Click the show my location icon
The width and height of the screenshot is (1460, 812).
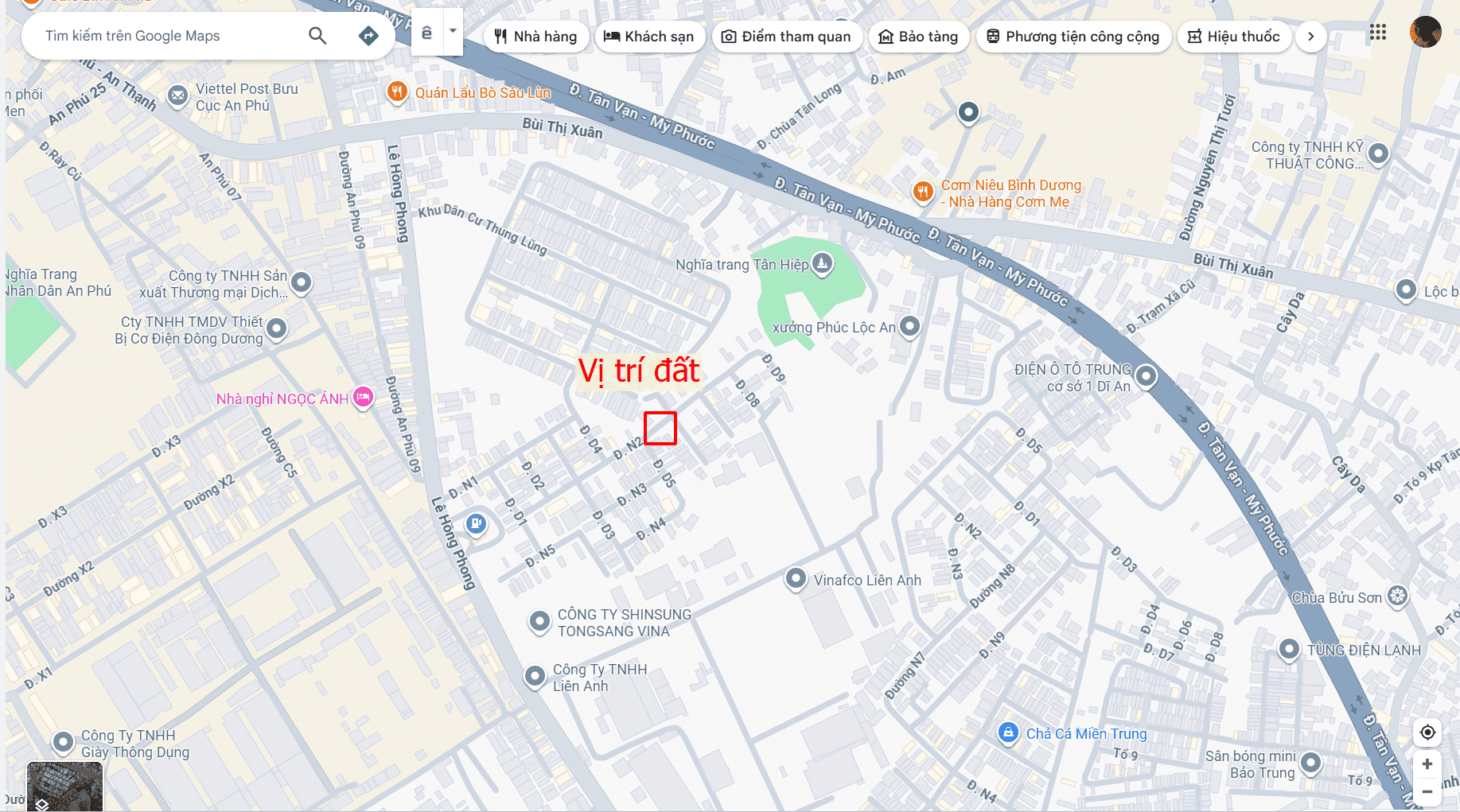(1427, 732)
